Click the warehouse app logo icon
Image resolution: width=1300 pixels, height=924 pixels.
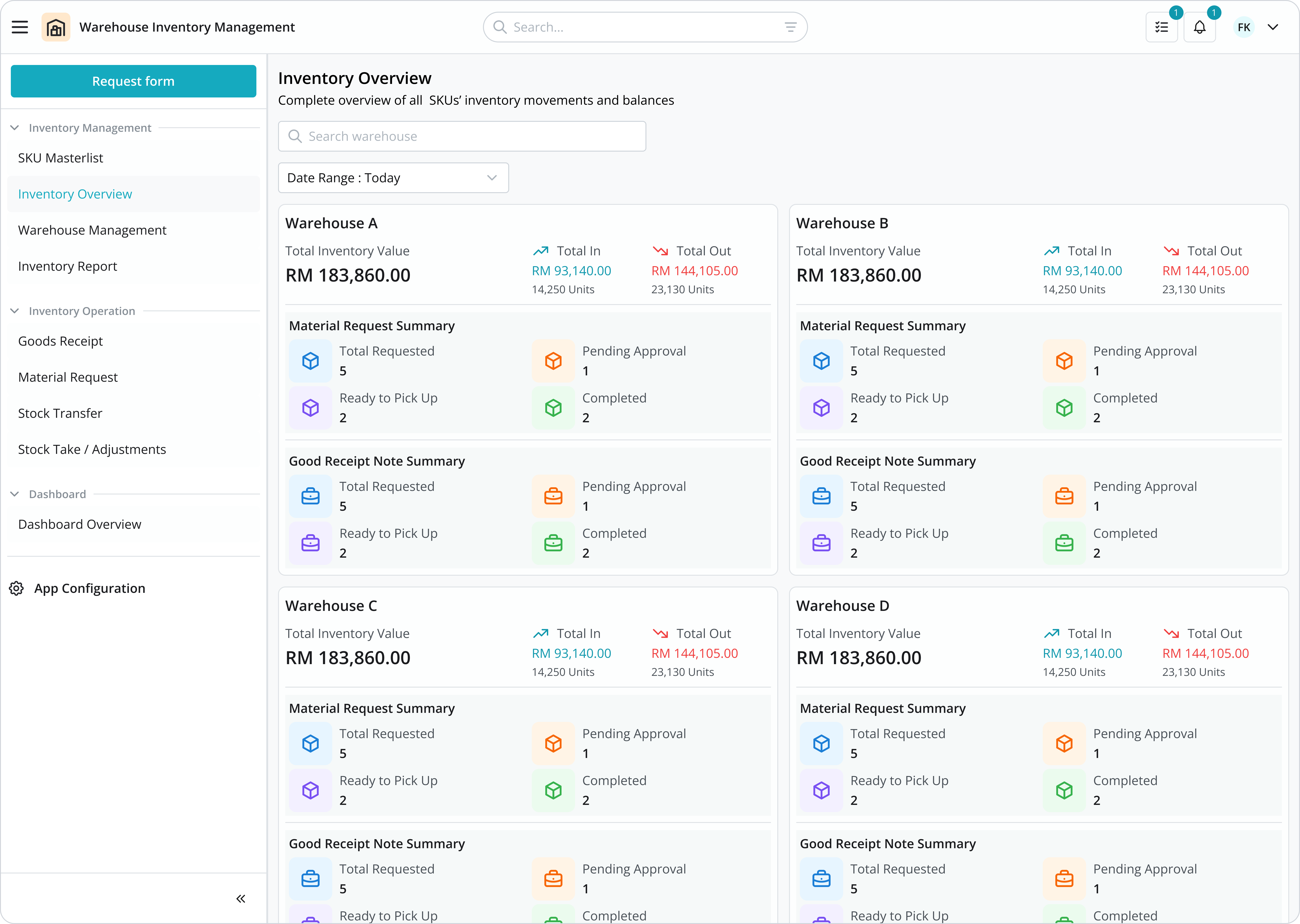[56, 27]
